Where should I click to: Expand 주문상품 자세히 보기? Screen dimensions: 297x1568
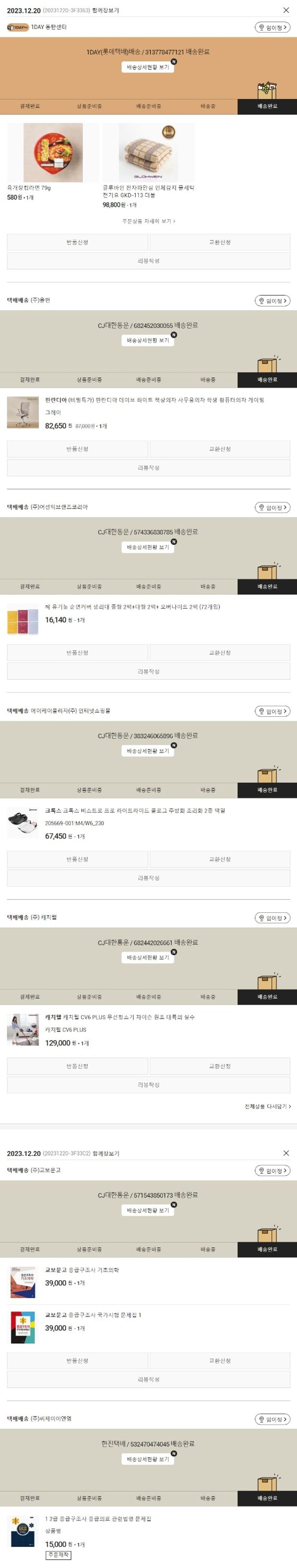pyautogui.click(x=148, y=221)
